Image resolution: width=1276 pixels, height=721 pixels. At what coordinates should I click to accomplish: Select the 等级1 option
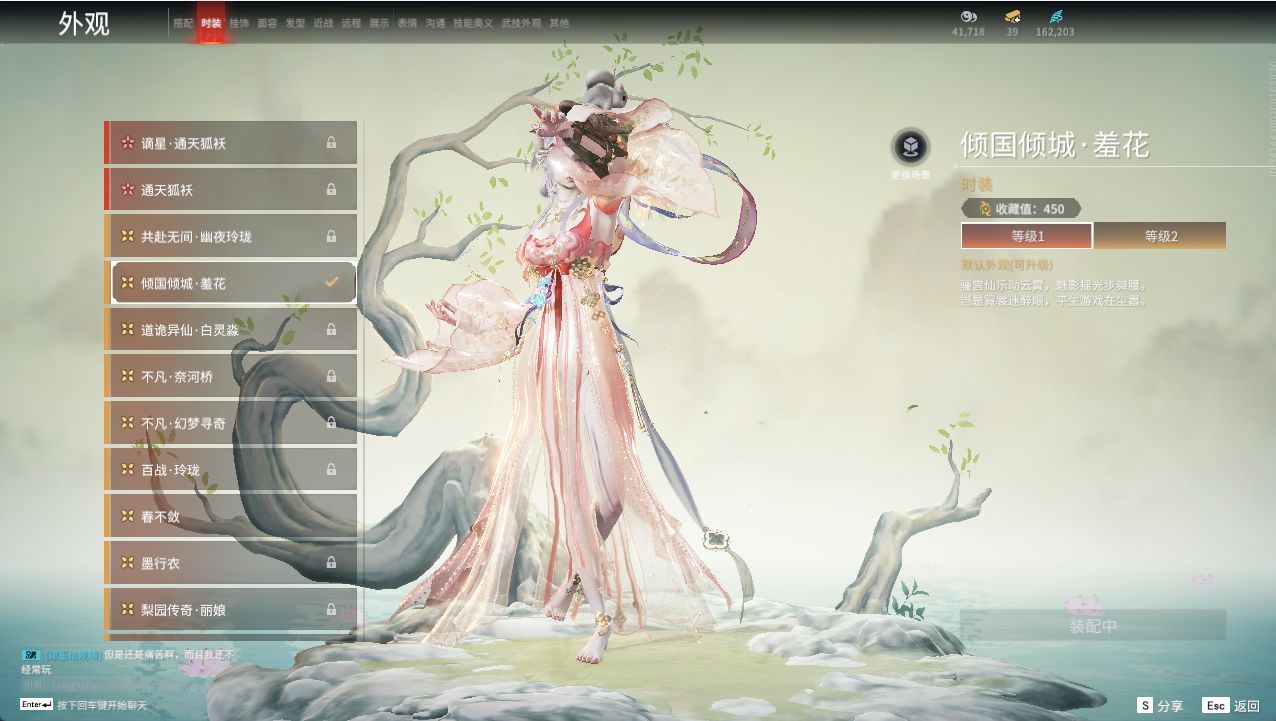pos(1027,237)
